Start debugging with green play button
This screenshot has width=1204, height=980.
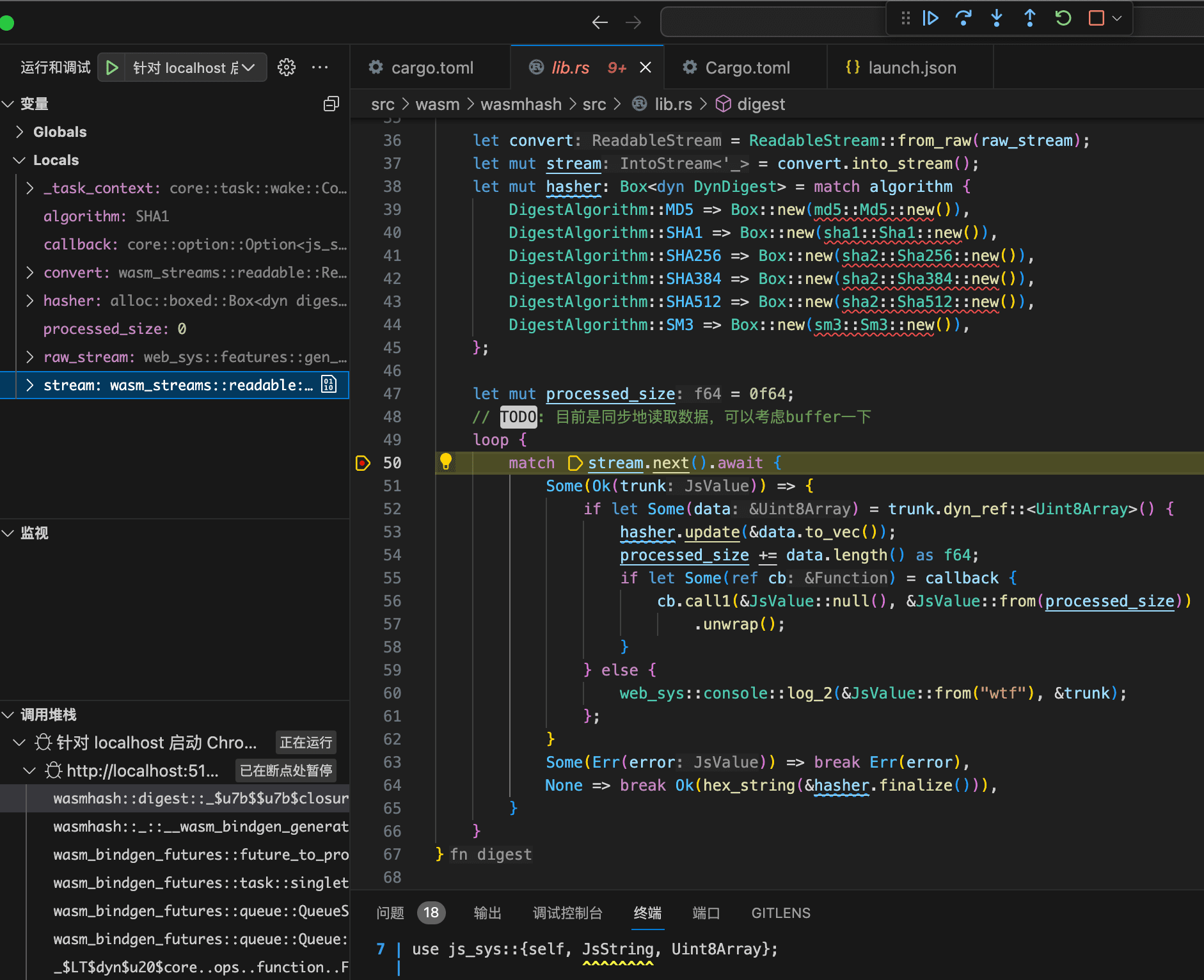point(112,68)
